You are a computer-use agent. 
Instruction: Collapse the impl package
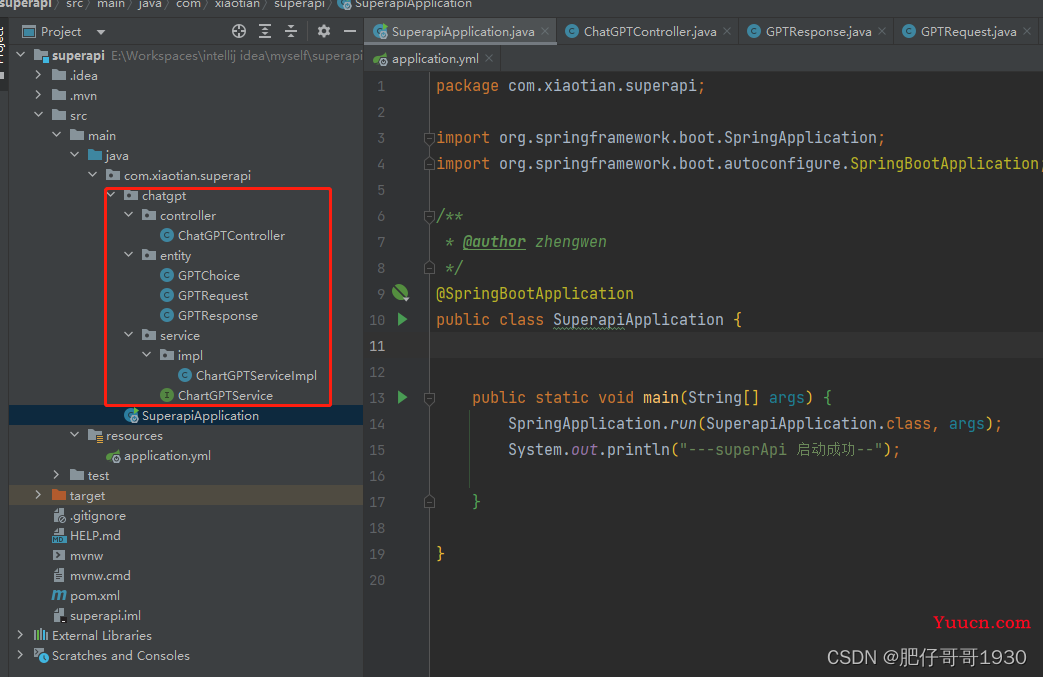point(147,354)
